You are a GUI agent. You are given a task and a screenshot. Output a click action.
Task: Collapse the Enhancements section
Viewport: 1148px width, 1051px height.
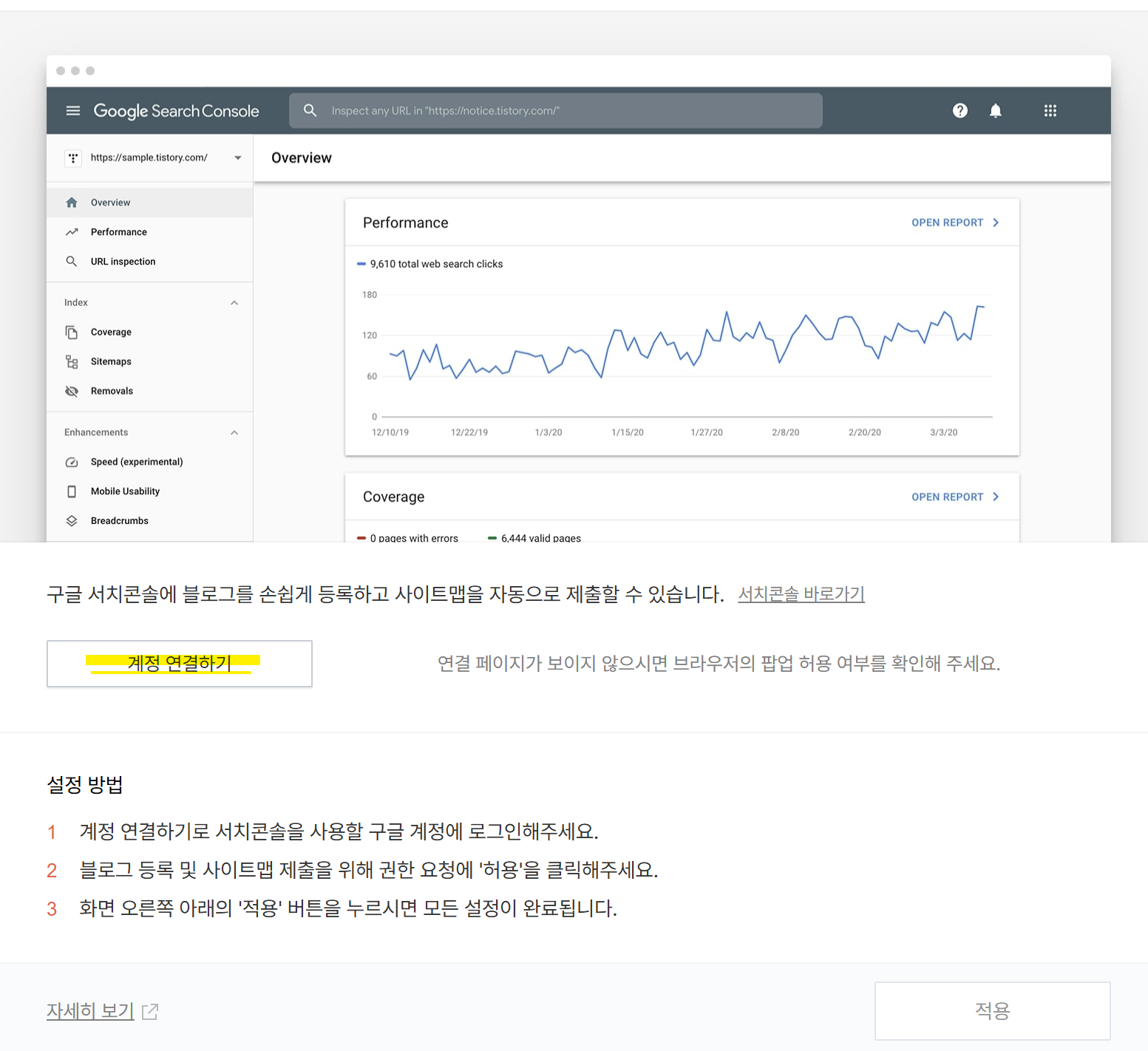tap(234, 433)
